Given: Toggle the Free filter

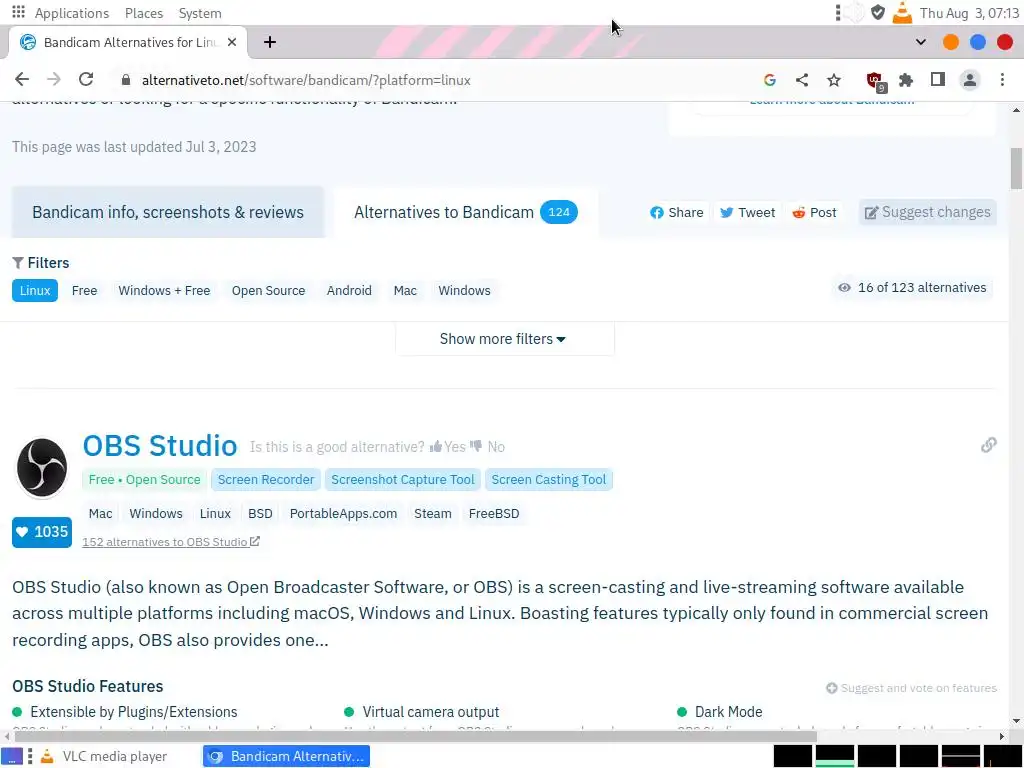Looking at the screenshot, I should pos(84,291).
